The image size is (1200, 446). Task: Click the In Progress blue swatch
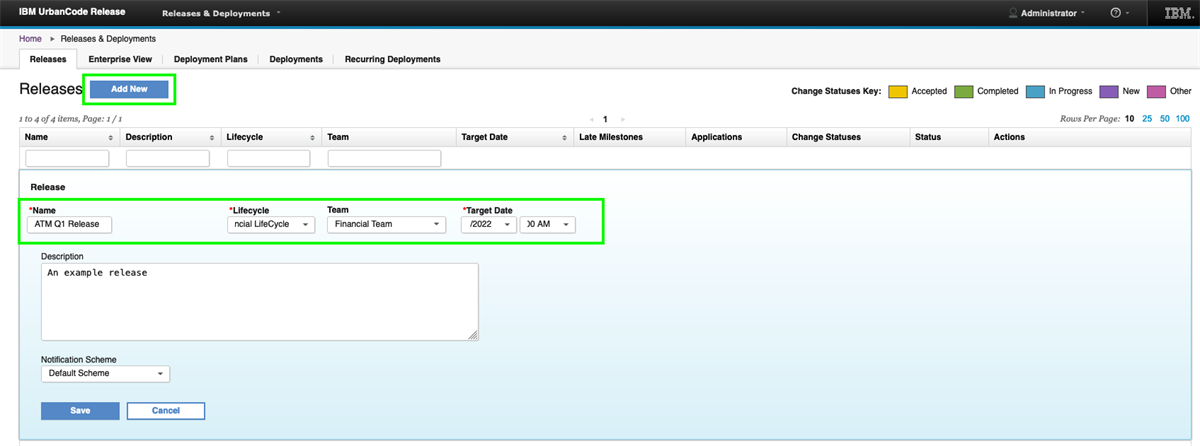point(1035,91)
